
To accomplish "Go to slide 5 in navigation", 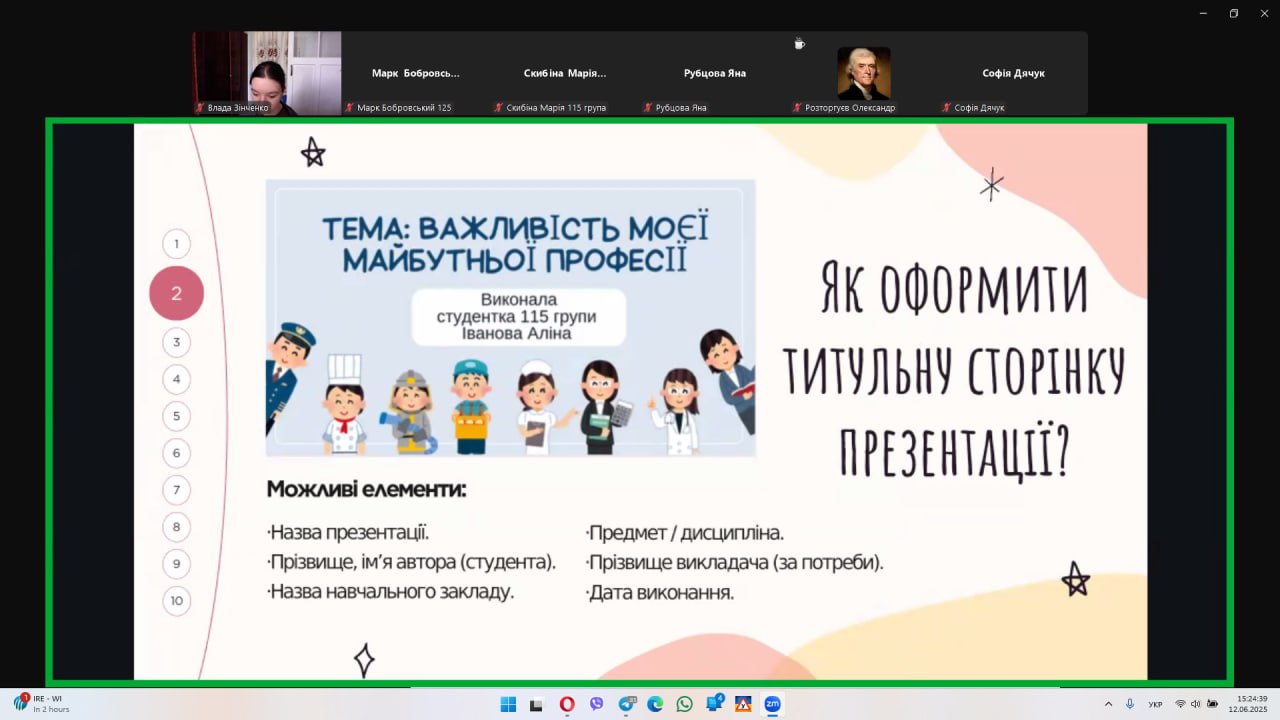I will 176,416.
